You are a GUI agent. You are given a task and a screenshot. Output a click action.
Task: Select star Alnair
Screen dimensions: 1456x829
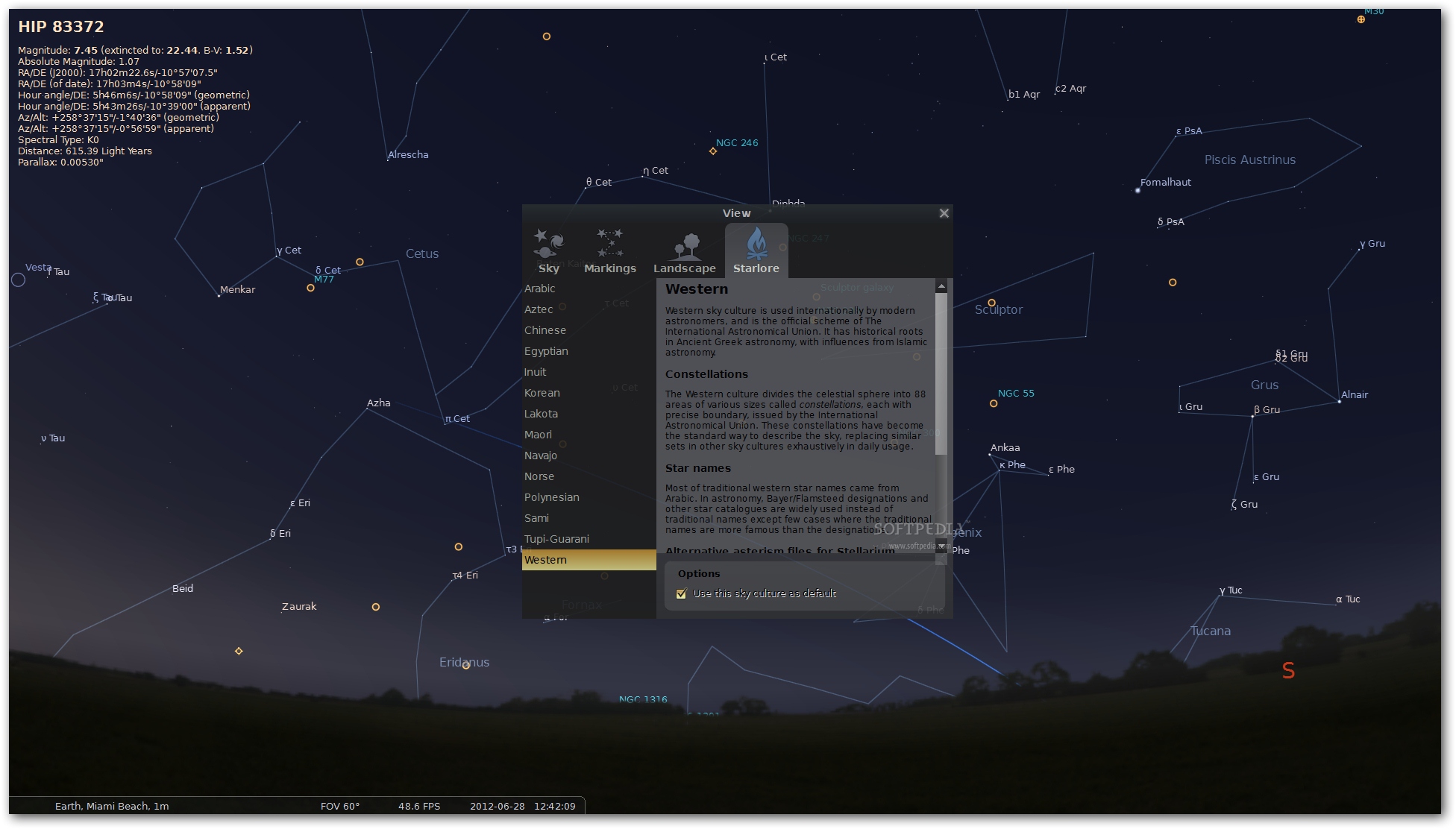pyautogui.click(x=1340, y=401)
